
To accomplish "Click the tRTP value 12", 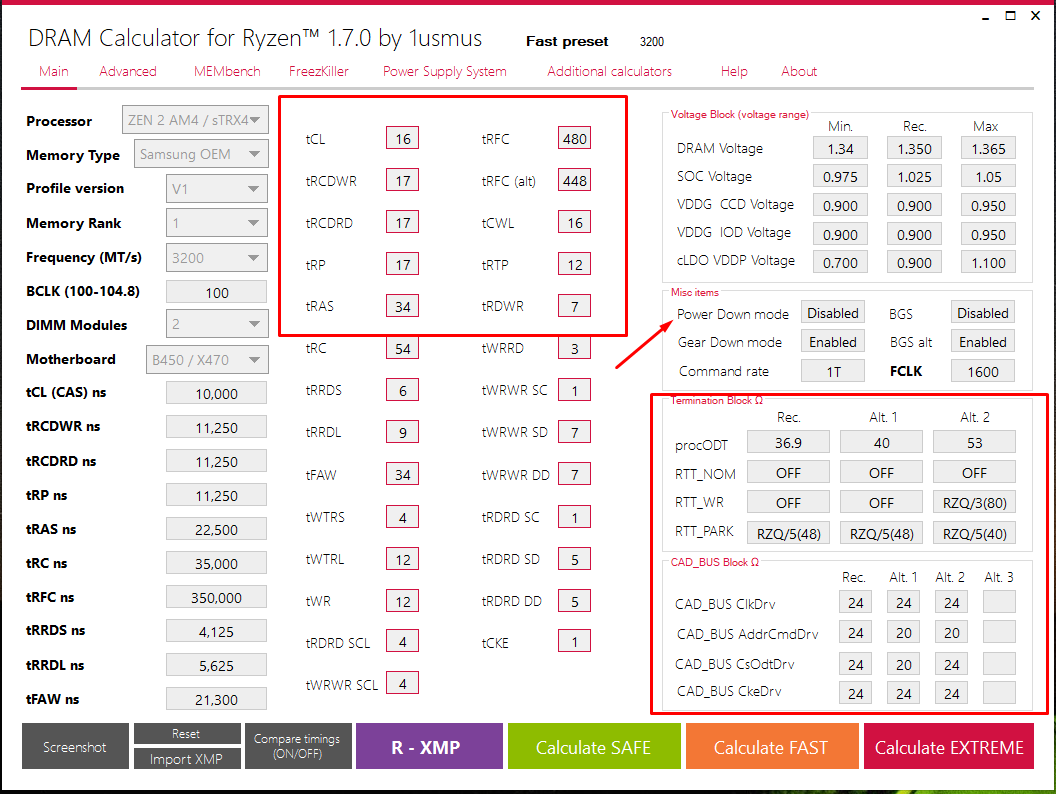I will (x=574, y=264).
